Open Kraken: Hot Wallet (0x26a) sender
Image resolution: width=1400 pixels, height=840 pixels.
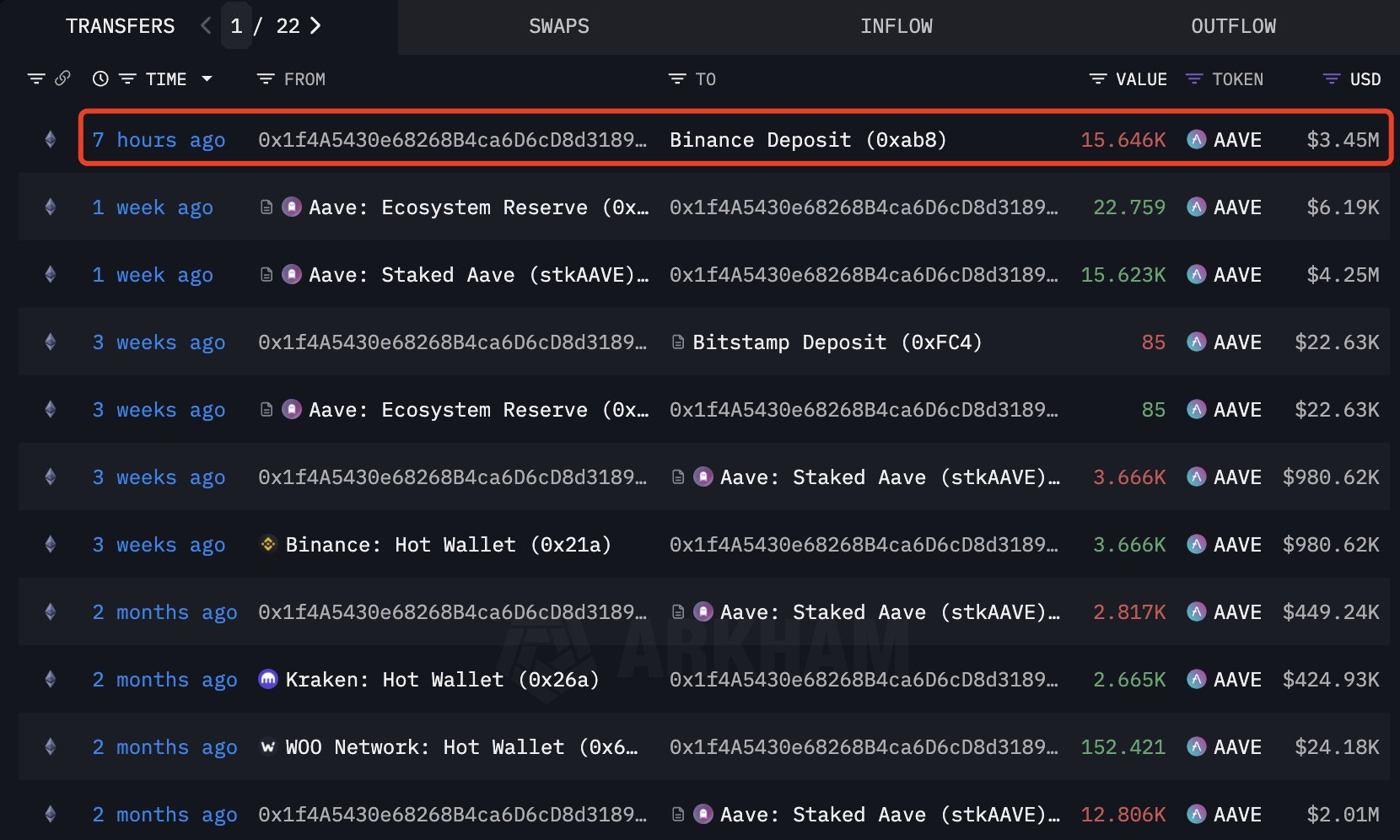pos(443,680)
